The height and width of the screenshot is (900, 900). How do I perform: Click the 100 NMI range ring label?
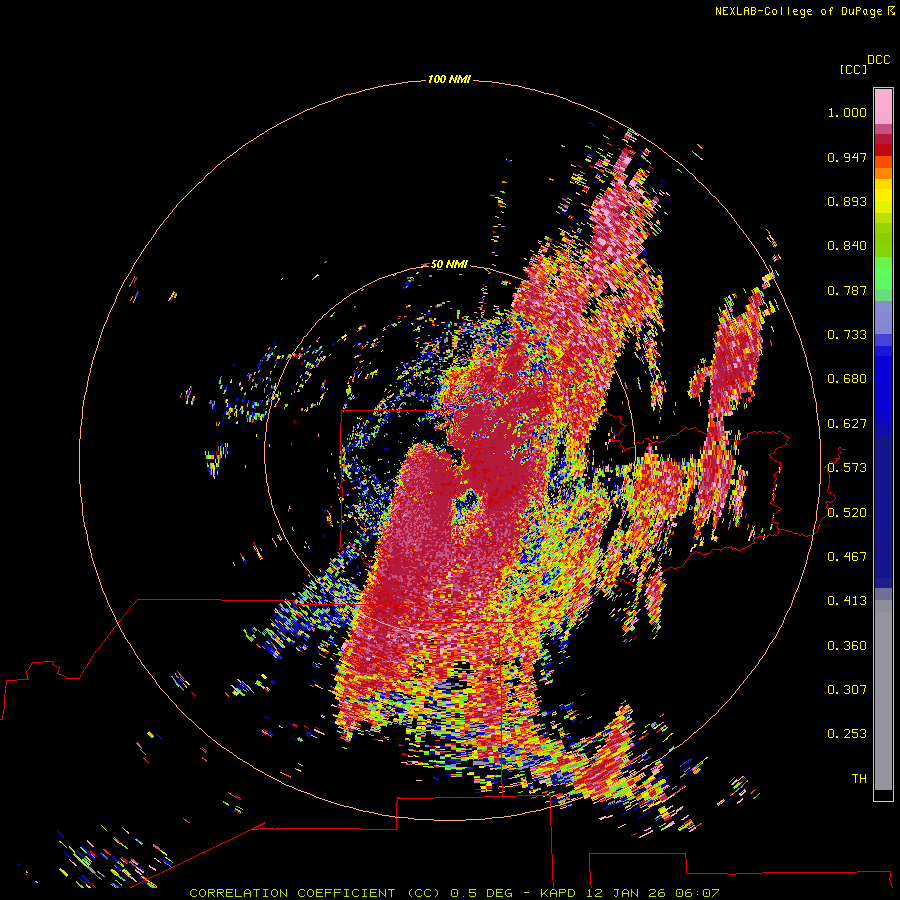tap(449, 79)
